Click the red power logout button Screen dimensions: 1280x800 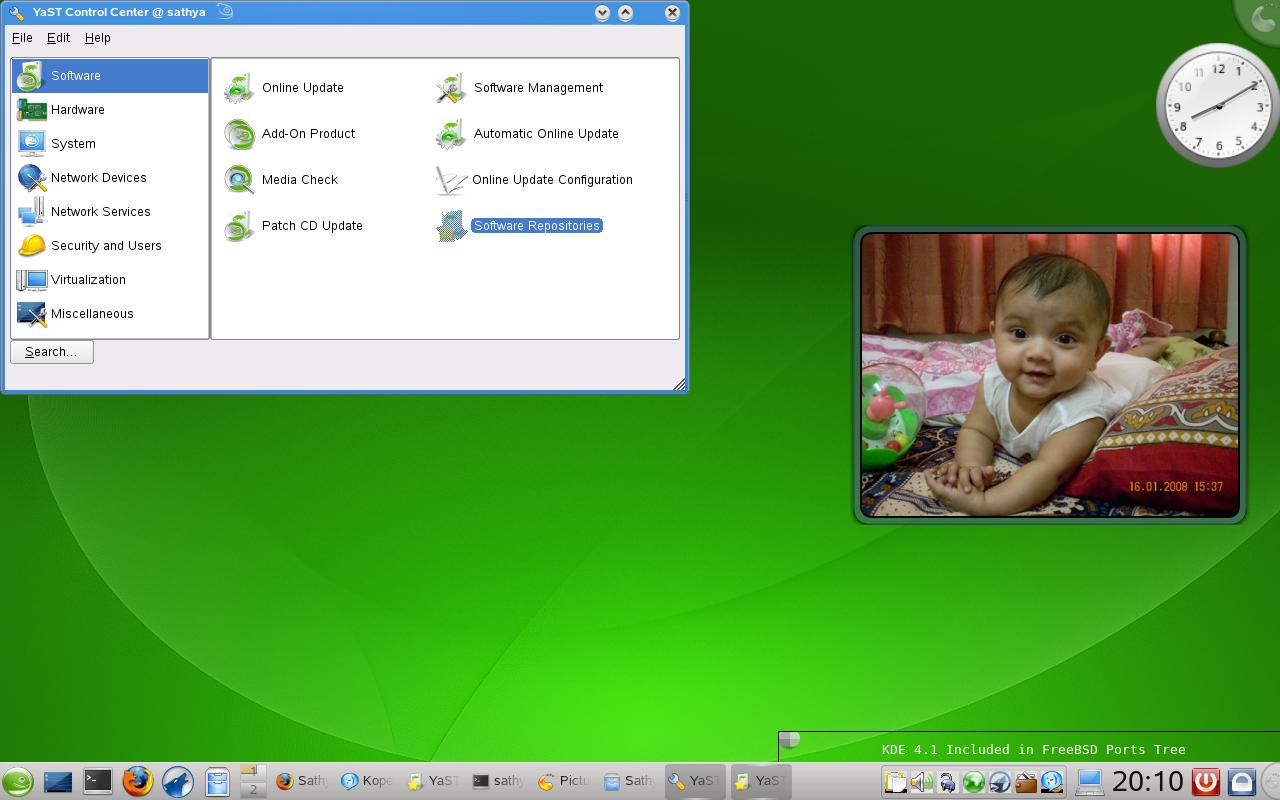(1206, 781)
